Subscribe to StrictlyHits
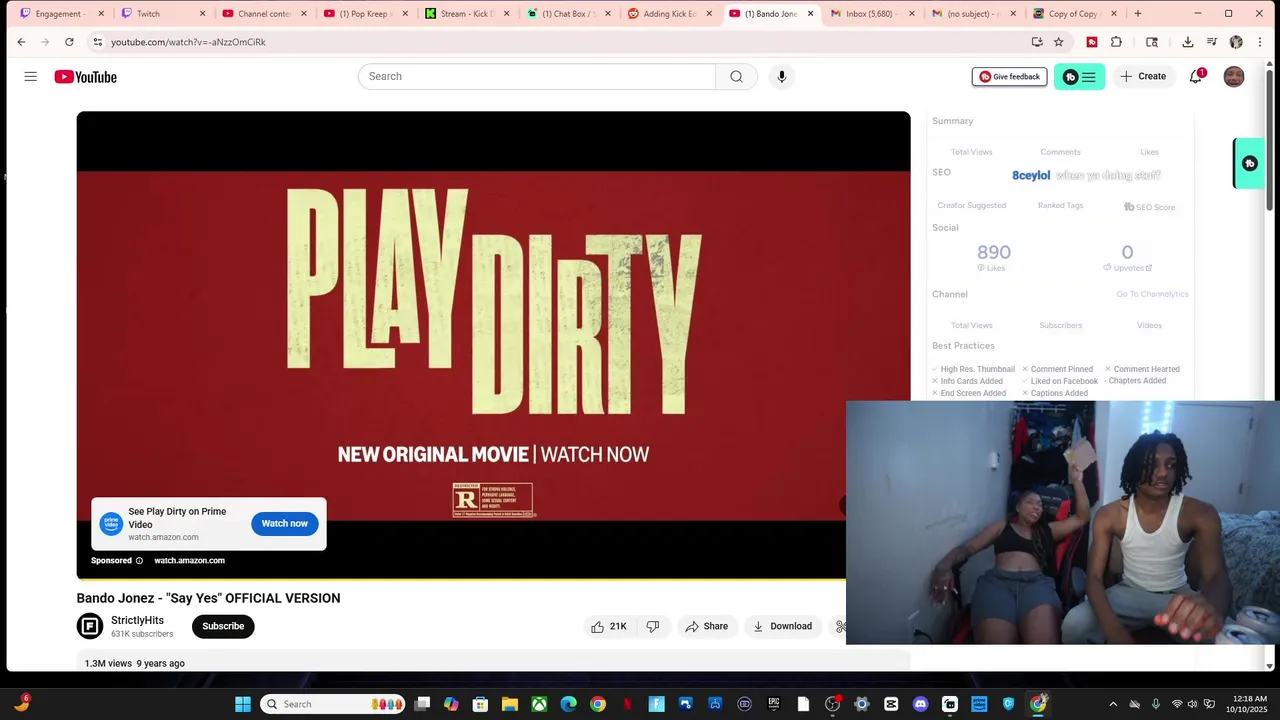 (x=223, y=626)
